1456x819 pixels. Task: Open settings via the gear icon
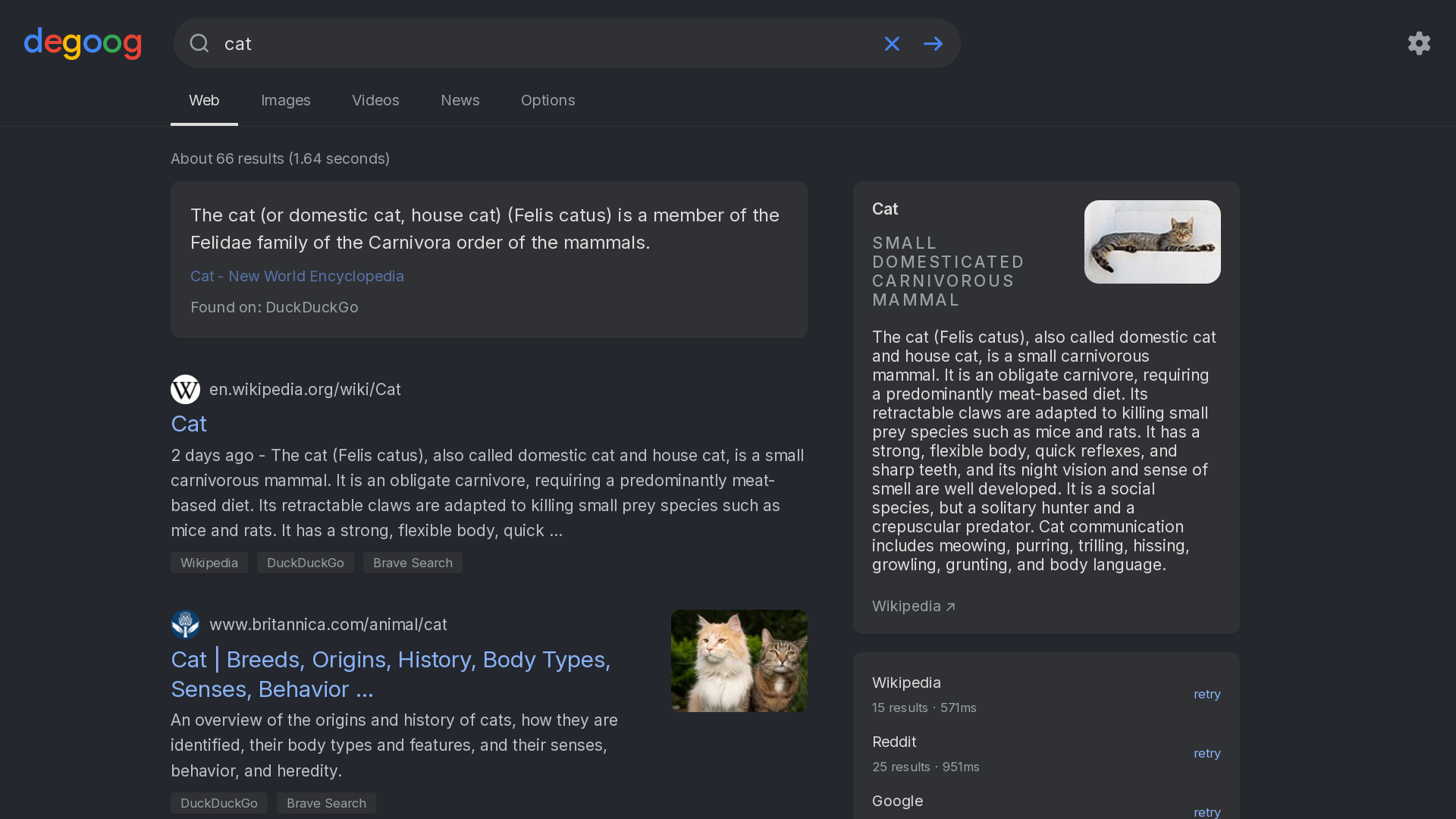pyautogui.click(x=1419, y=43)
